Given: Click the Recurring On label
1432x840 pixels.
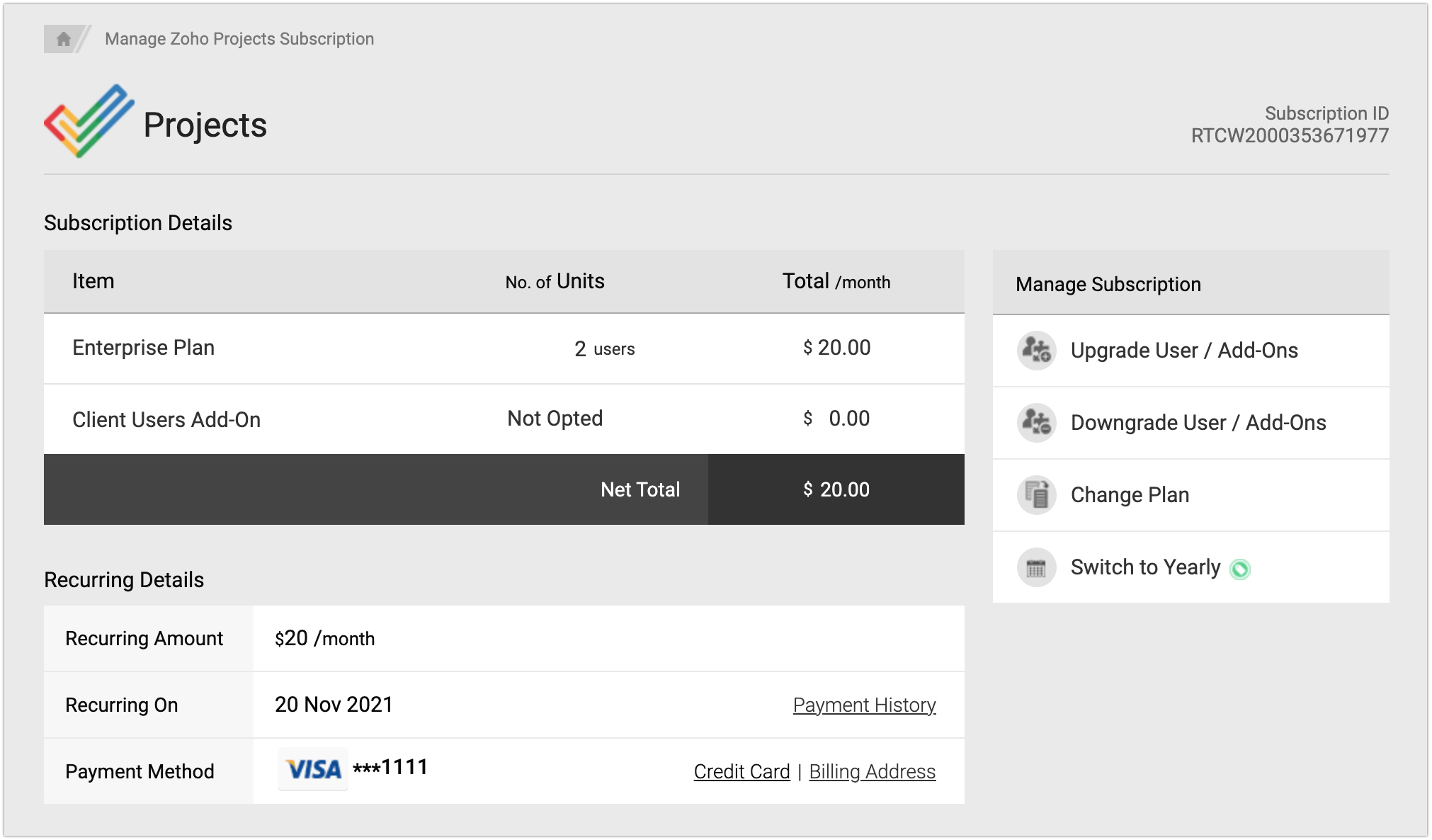Looking at the screenshot, I should 122,705.
